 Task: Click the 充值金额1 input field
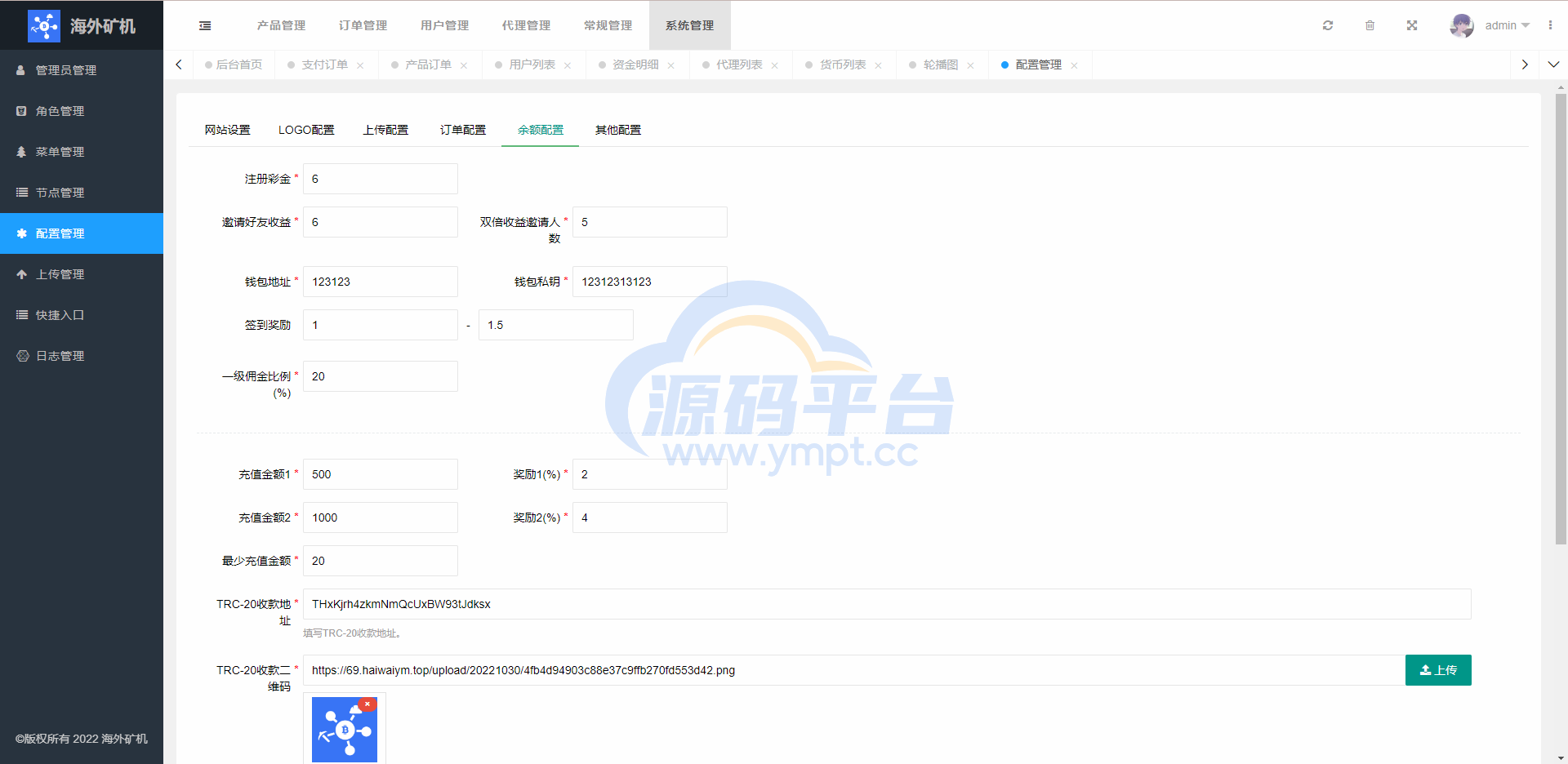(x=381, y=474)
